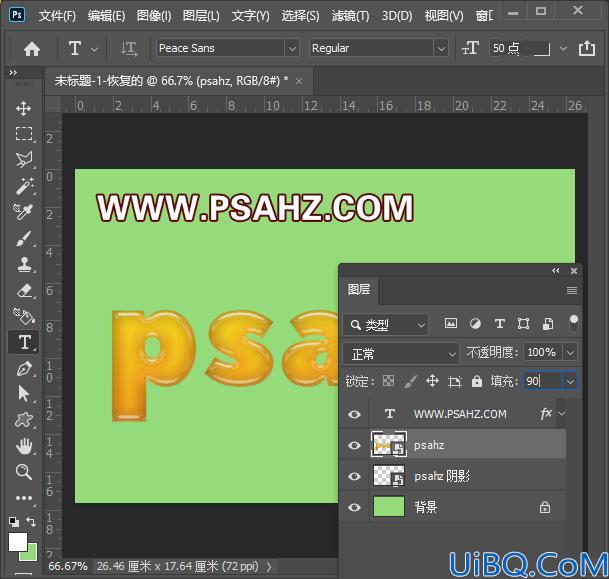This screenshot has height=579, width=609.
Task: Open the Type tool preset picker arrow
Action: pyautogui.click(x=94, y=50)
